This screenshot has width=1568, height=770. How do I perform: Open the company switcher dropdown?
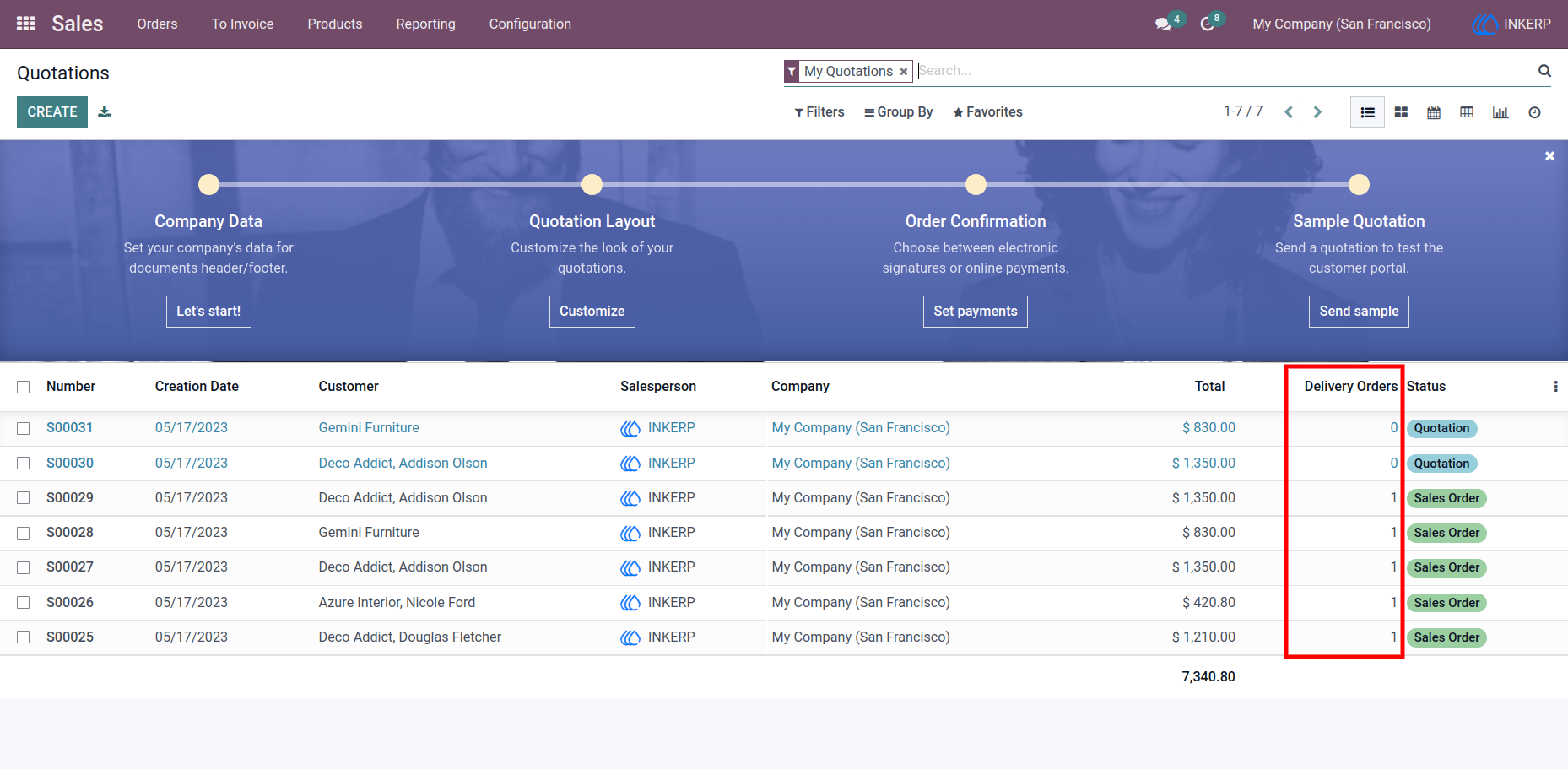tap(1342, 24)
